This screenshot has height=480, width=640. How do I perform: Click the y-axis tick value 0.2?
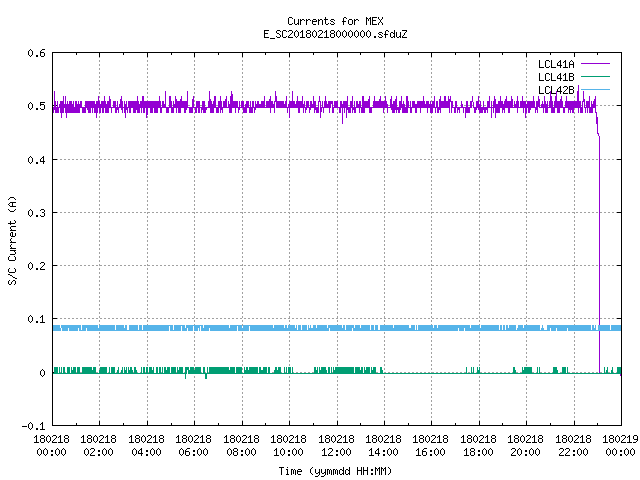click(x=36, y=266)
